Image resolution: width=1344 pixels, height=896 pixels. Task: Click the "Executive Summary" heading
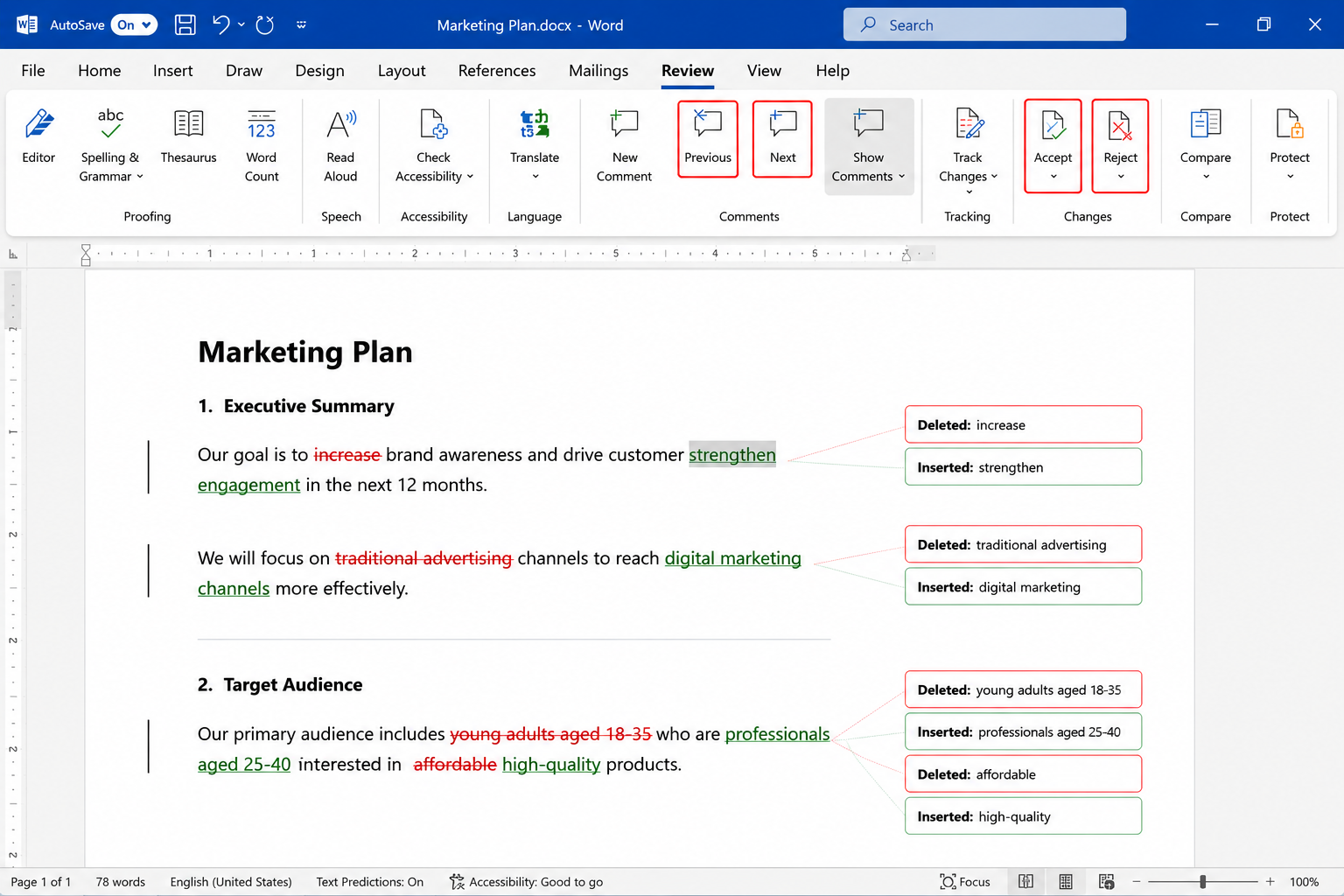click(309, 406)
